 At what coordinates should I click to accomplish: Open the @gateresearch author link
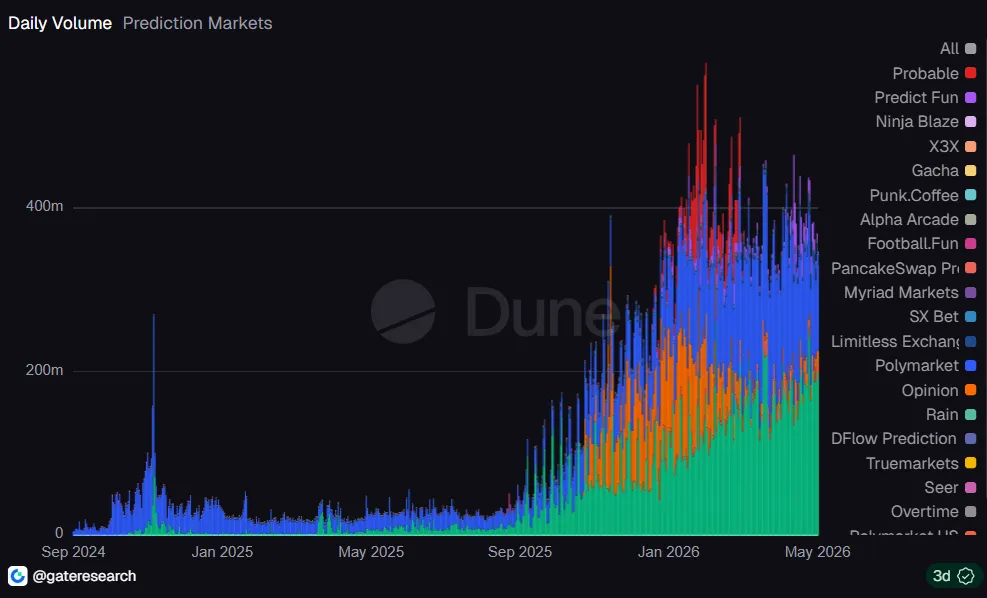(x=84, y=576)
